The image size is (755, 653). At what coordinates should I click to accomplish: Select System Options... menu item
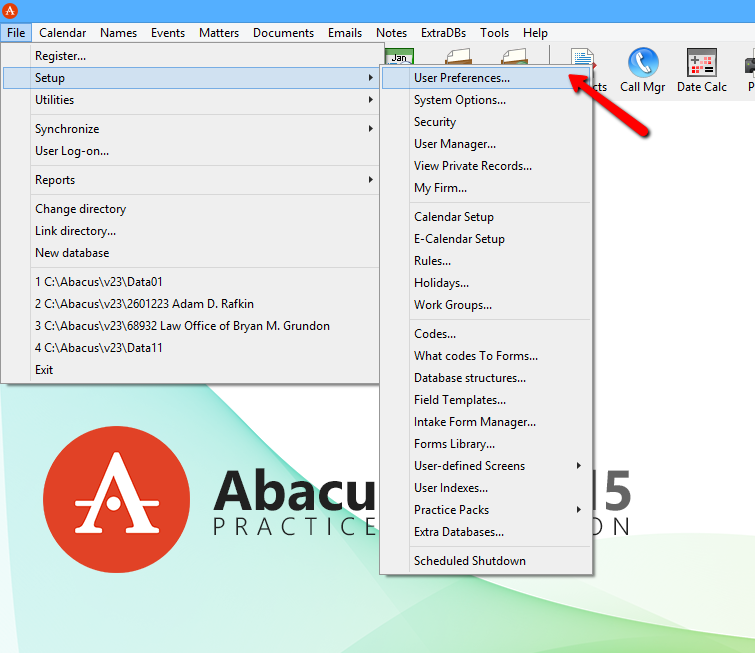(486, 100)
